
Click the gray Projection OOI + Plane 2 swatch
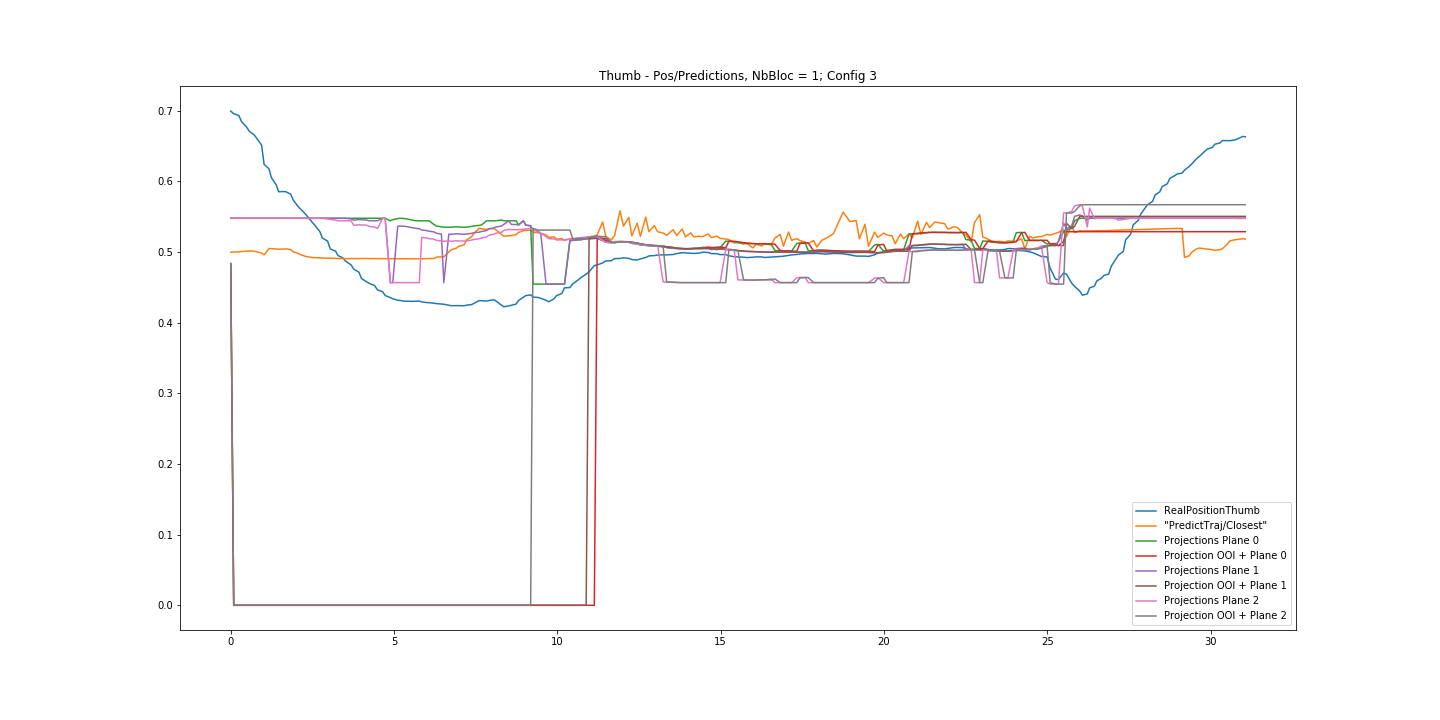click(1147, 616)
